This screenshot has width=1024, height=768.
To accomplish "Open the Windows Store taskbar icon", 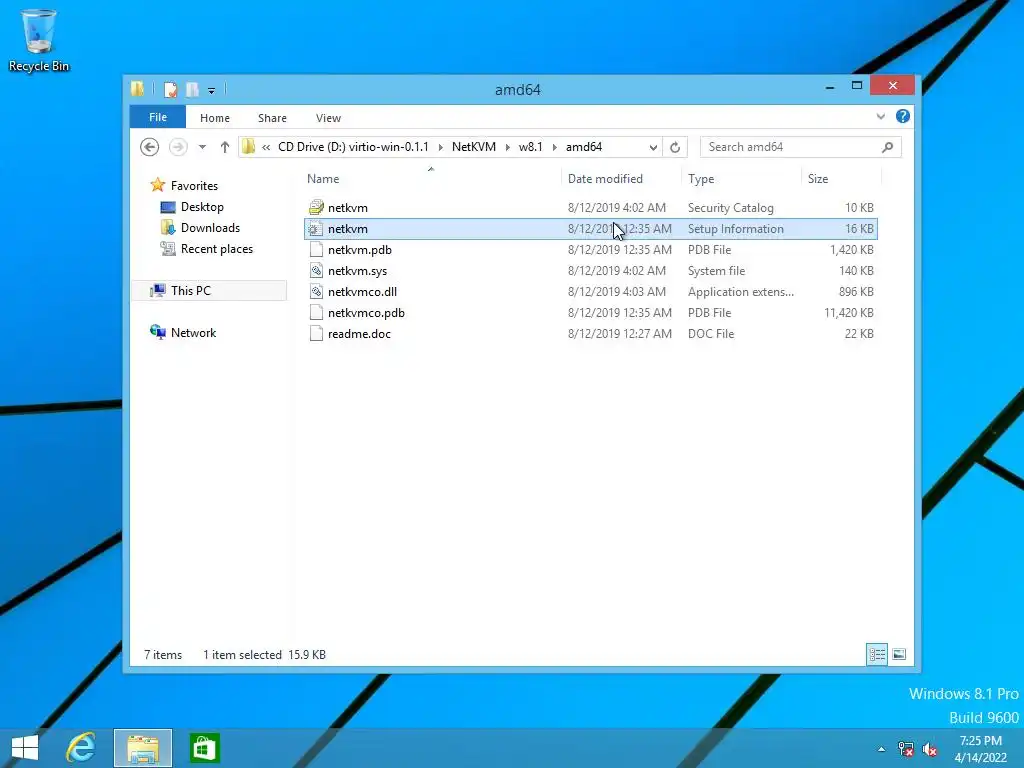I will pos(204,748).
